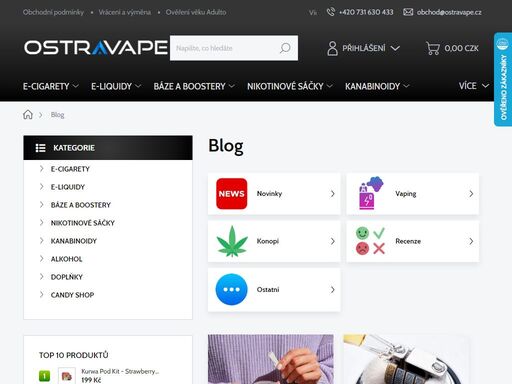Click the search magnifier icon
This screenshot has width=512, height=384.
point(285,48)
